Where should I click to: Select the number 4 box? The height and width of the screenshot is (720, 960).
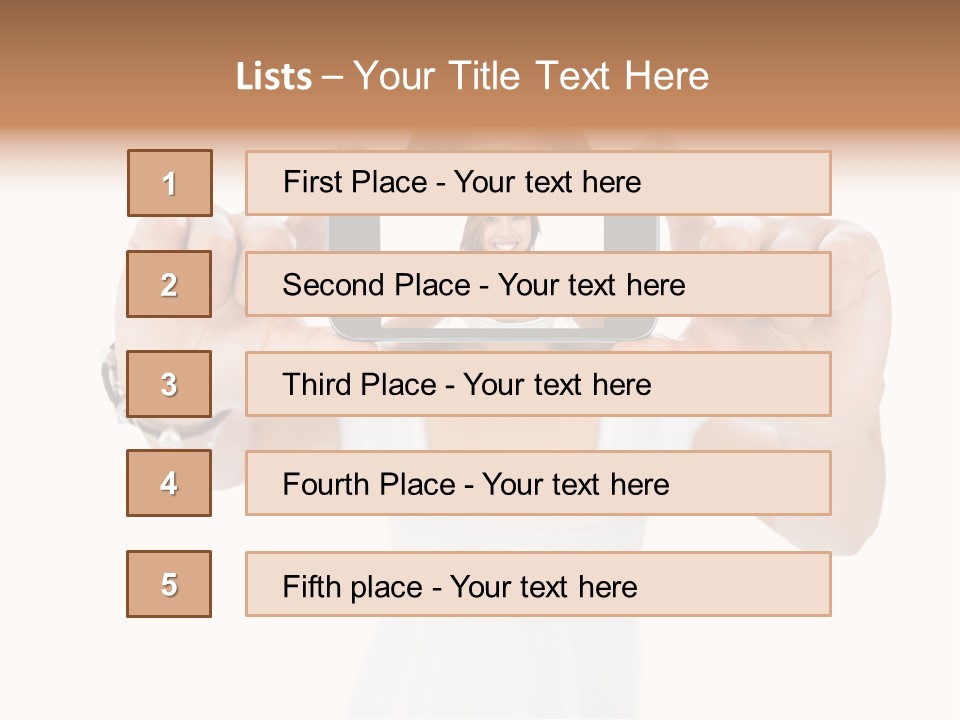tap(169, 483)
